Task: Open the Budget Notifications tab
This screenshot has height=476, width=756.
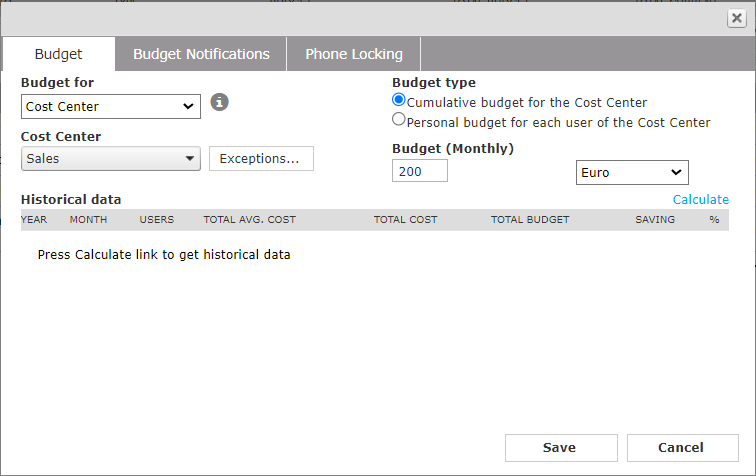Action: coord(201,54)
